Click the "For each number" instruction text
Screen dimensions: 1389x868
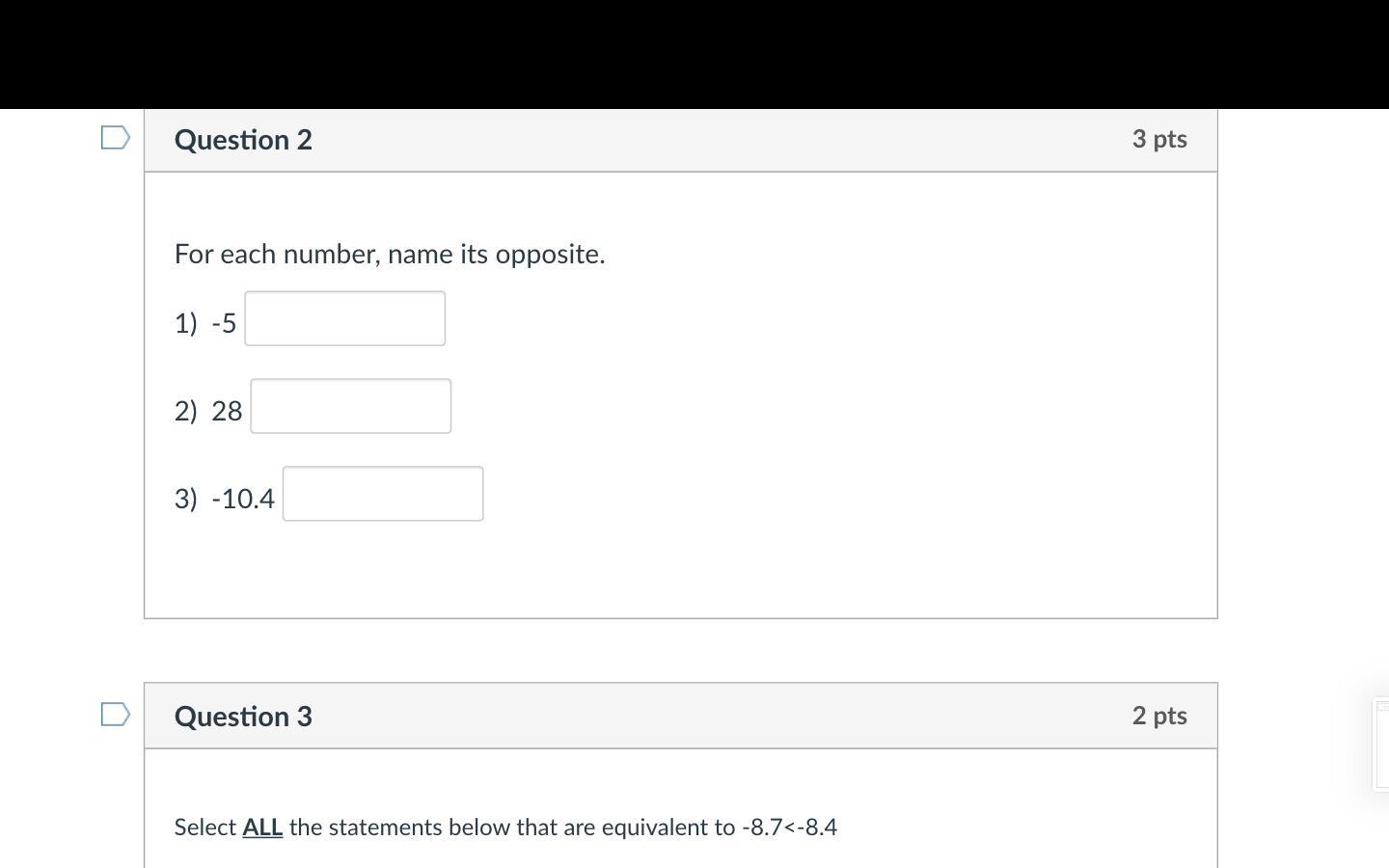[x=390, y=254]
